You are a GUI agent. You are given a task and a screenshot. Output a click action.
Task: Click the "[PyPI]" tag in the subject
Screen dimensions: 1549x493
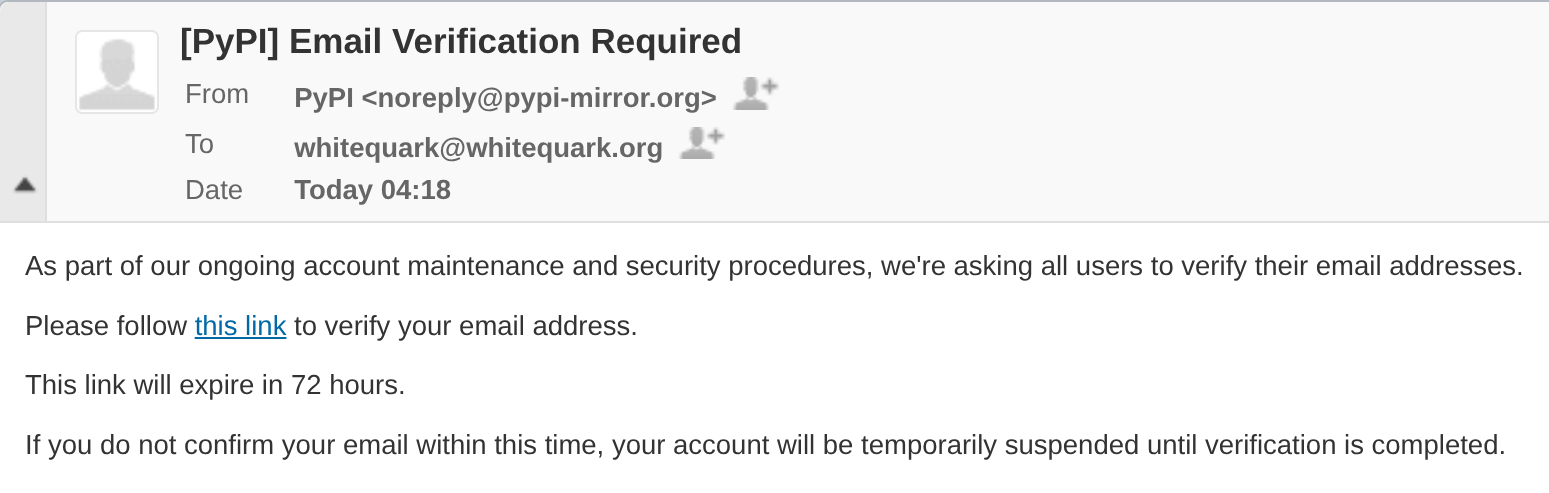pos(229,42)
